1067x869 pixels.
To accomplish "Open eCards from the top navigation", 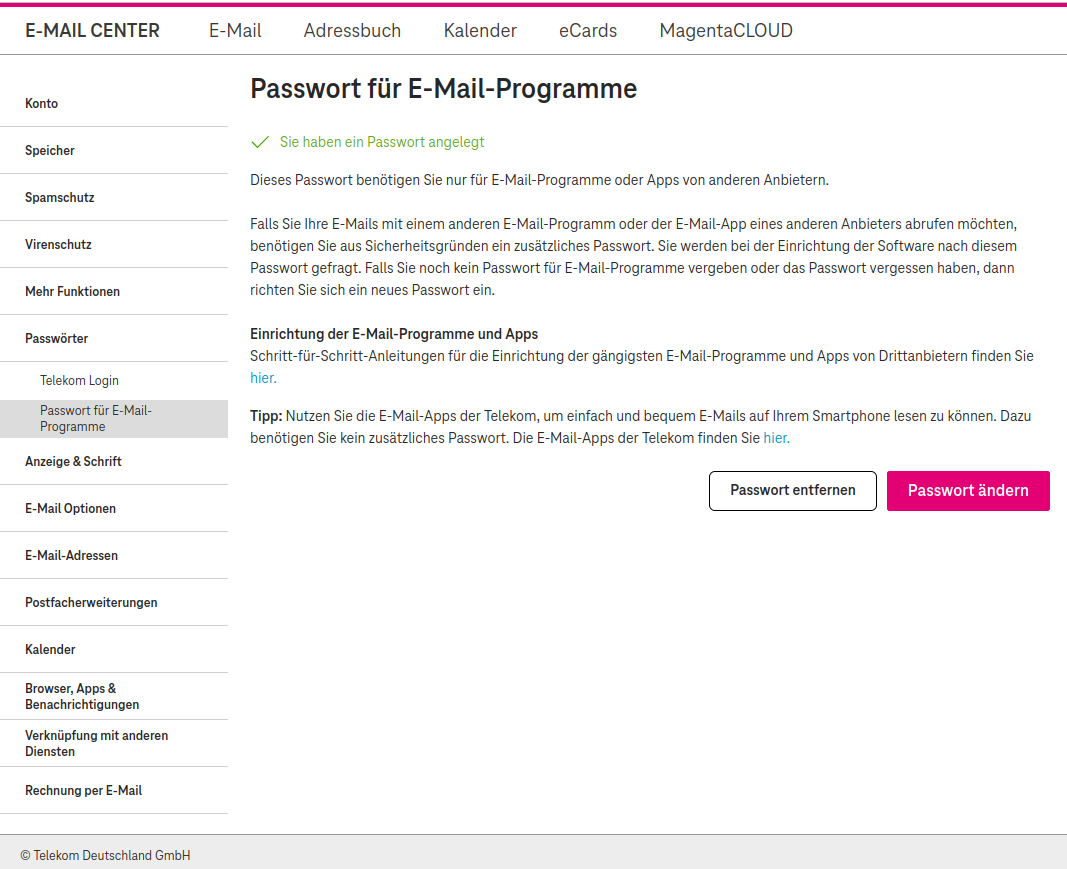I will click(588, 31).
